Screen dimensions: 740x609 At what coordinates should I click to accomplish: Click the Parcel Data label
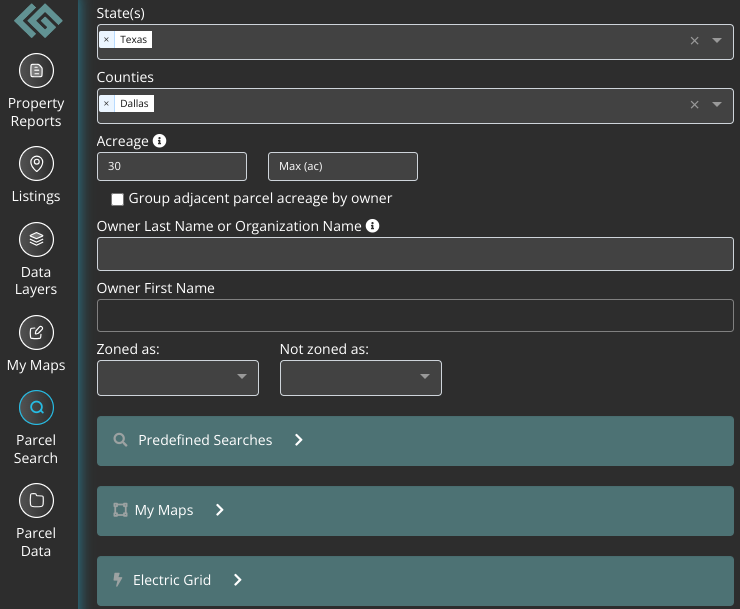click(36, 542)
